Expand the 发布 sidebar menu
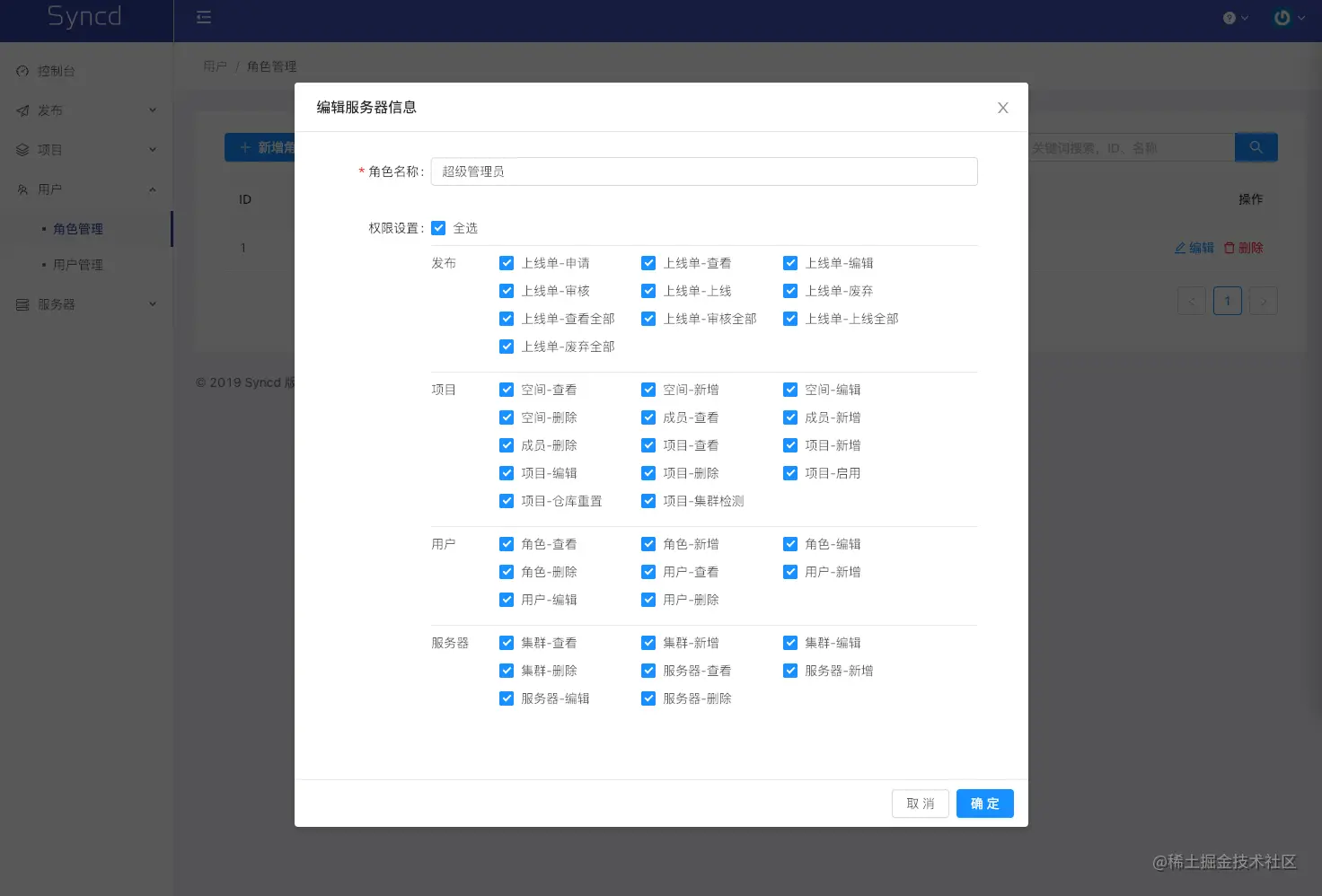Viewport: 1322px width, 896px height. tap(86, 110)
